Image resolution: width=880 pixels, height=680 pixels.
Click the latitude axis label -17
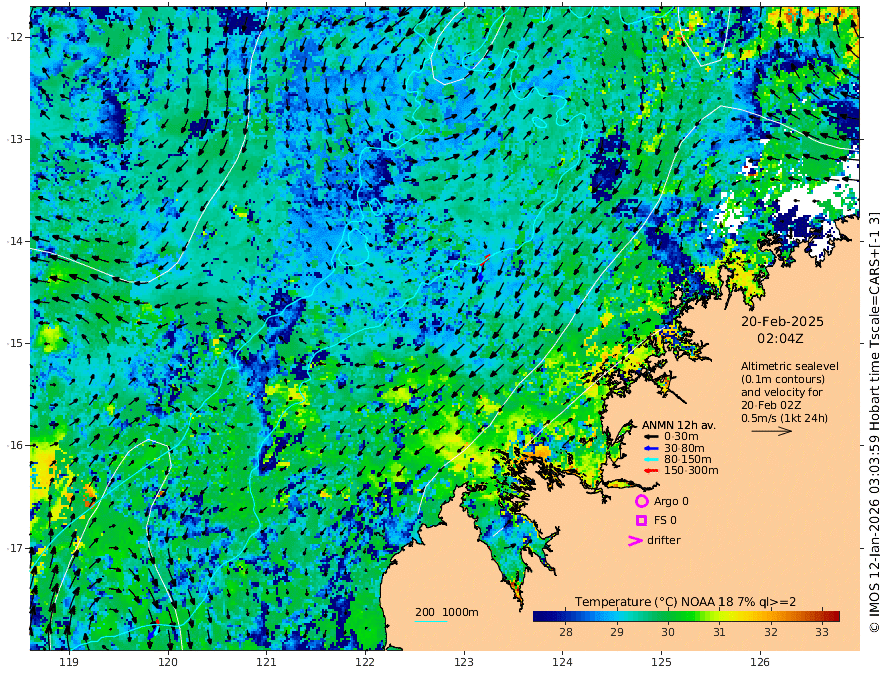pyautogui.click(x=15, y=548)
